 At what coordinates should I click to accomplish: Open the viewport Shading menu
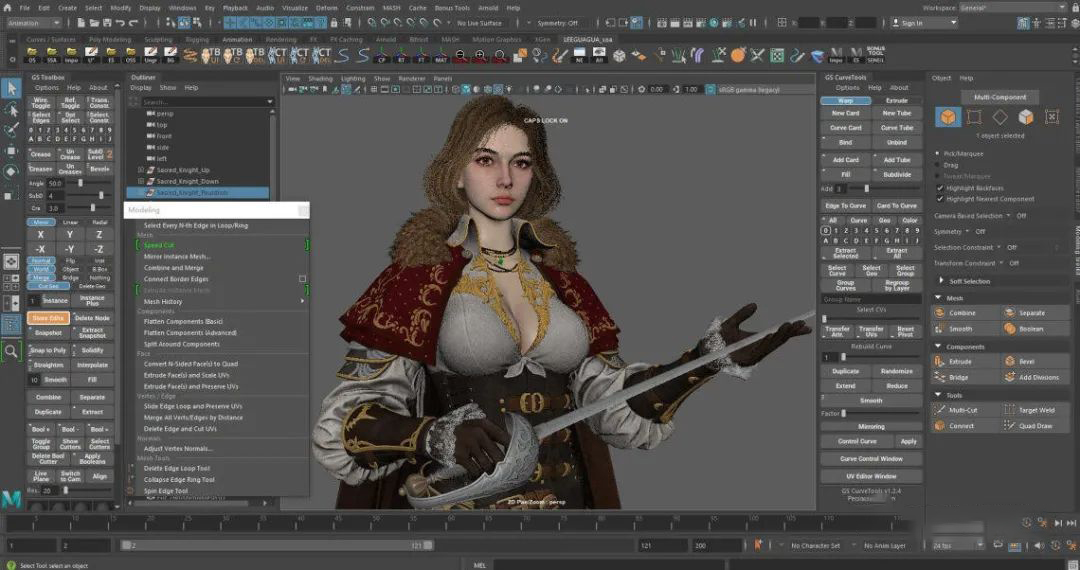(x=320, y=78)
